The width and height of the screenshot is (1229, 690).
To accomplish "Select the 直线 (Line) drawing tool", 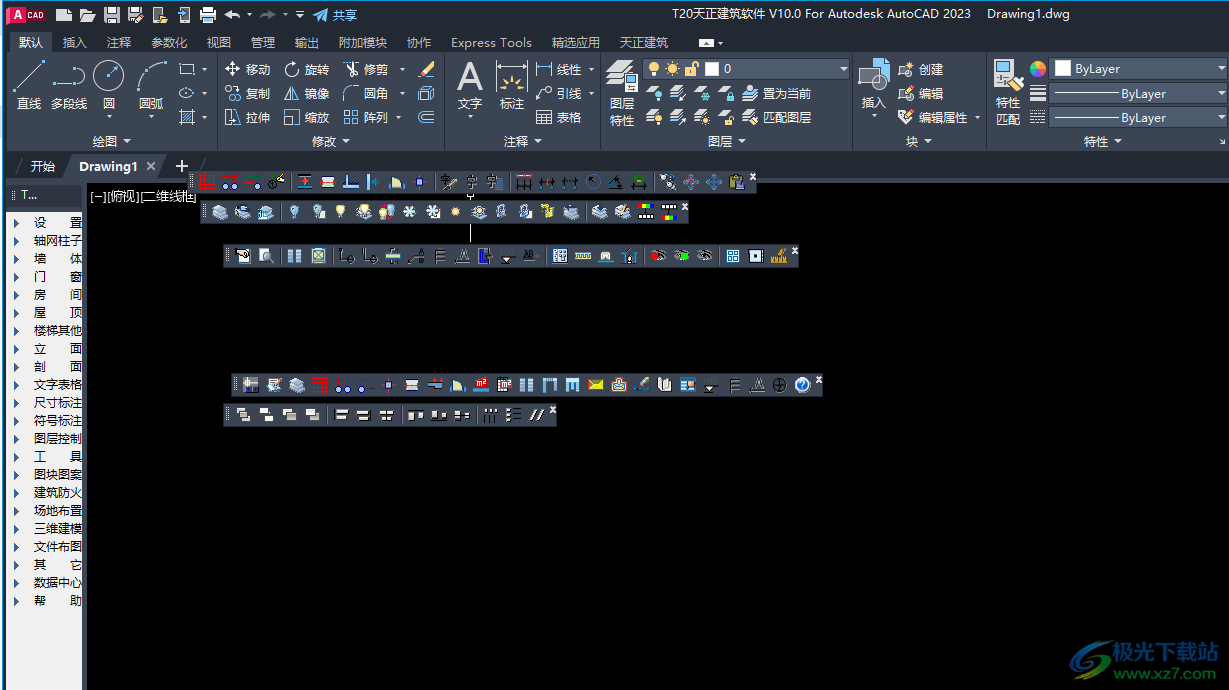I will tap(29, 83).
